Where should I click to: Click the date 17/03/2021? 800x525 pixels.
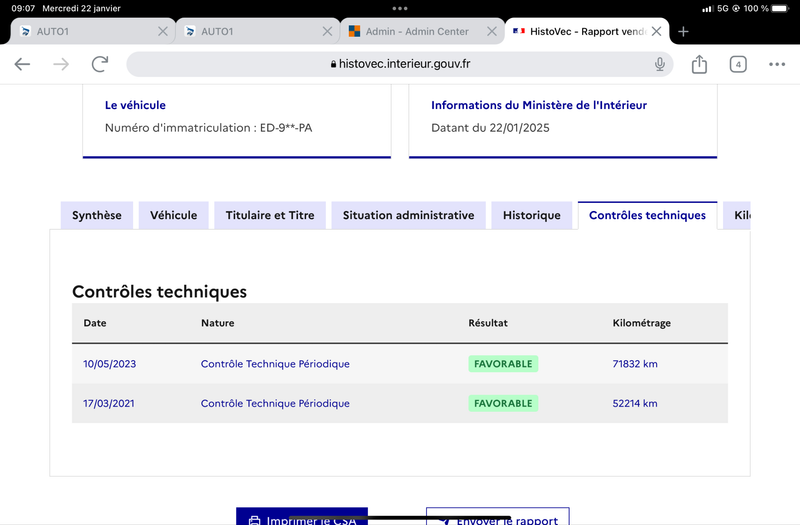(109, 403)
